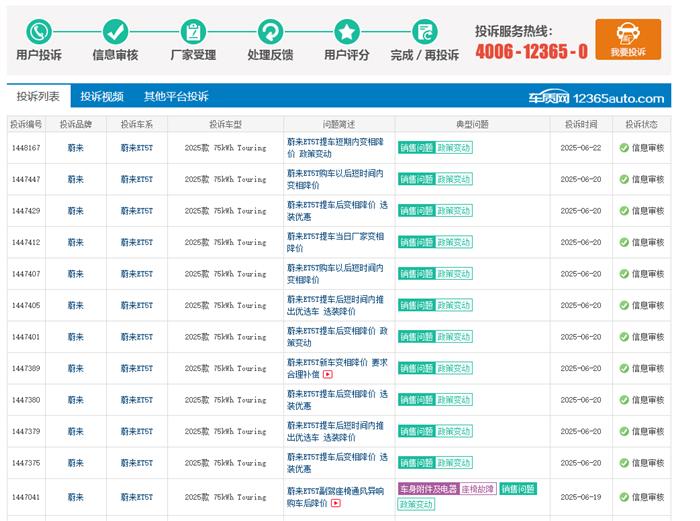Viewport: 700px width, 521px height.
Task: Click status check icon for complaint 1448167
Action: click(x=624, y=148)
